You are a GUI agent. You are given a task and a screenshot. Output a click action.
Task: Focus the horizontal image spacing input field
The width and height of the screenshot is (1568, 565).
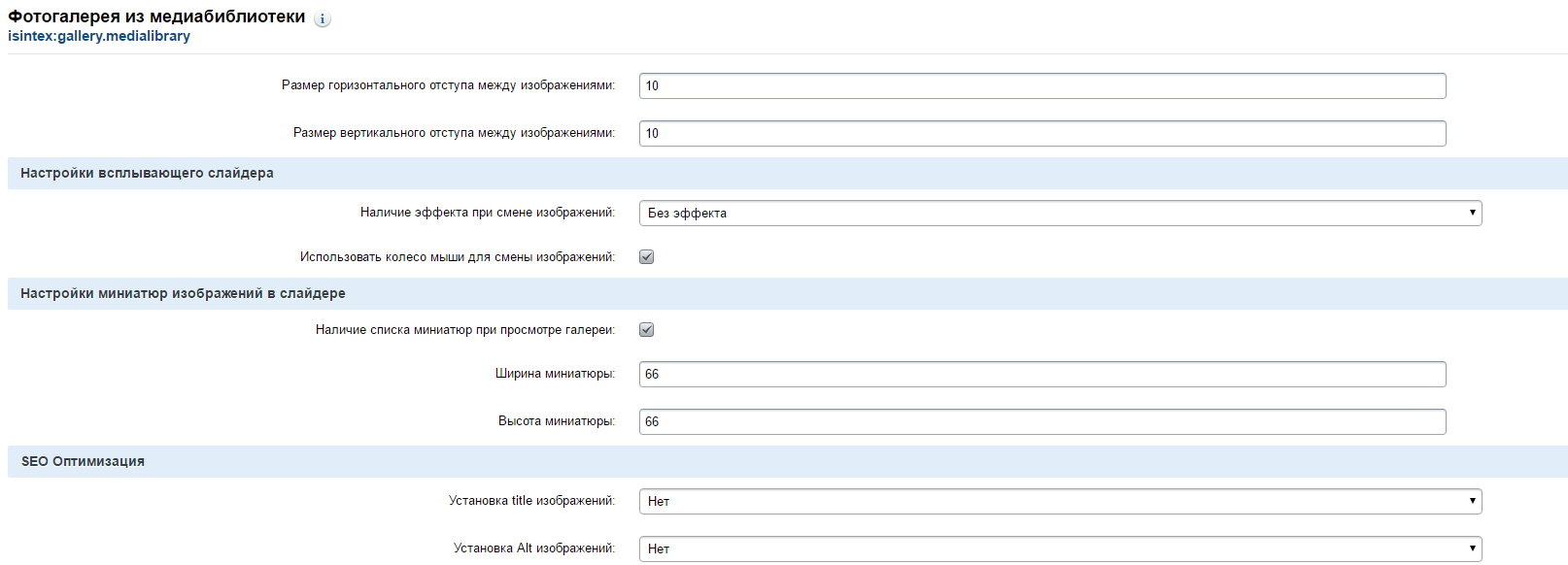[1042, 85]
